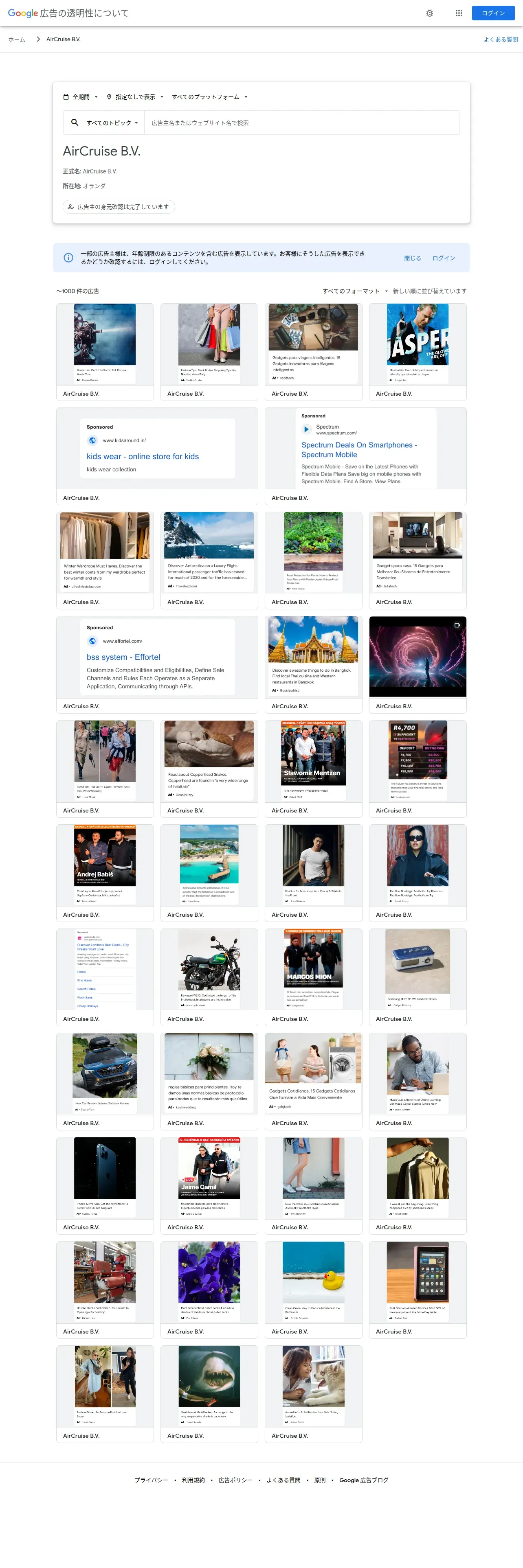Open the よくある質問 link at top right

(501, 39)
